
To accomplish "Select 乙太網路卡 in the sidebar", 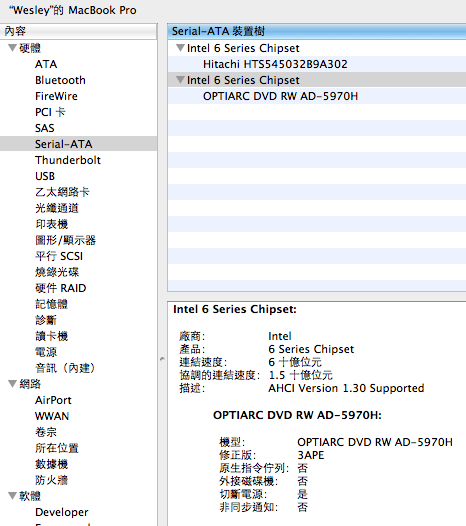I will [62, 192].
